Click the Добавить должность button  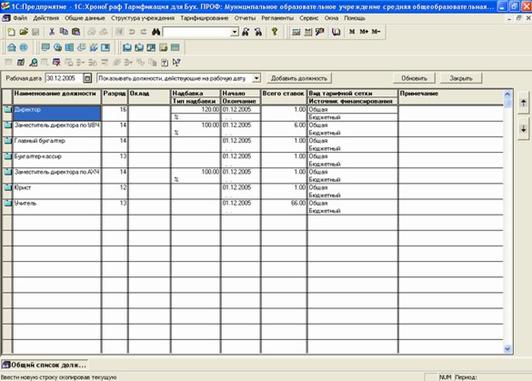tap(299, 78)
